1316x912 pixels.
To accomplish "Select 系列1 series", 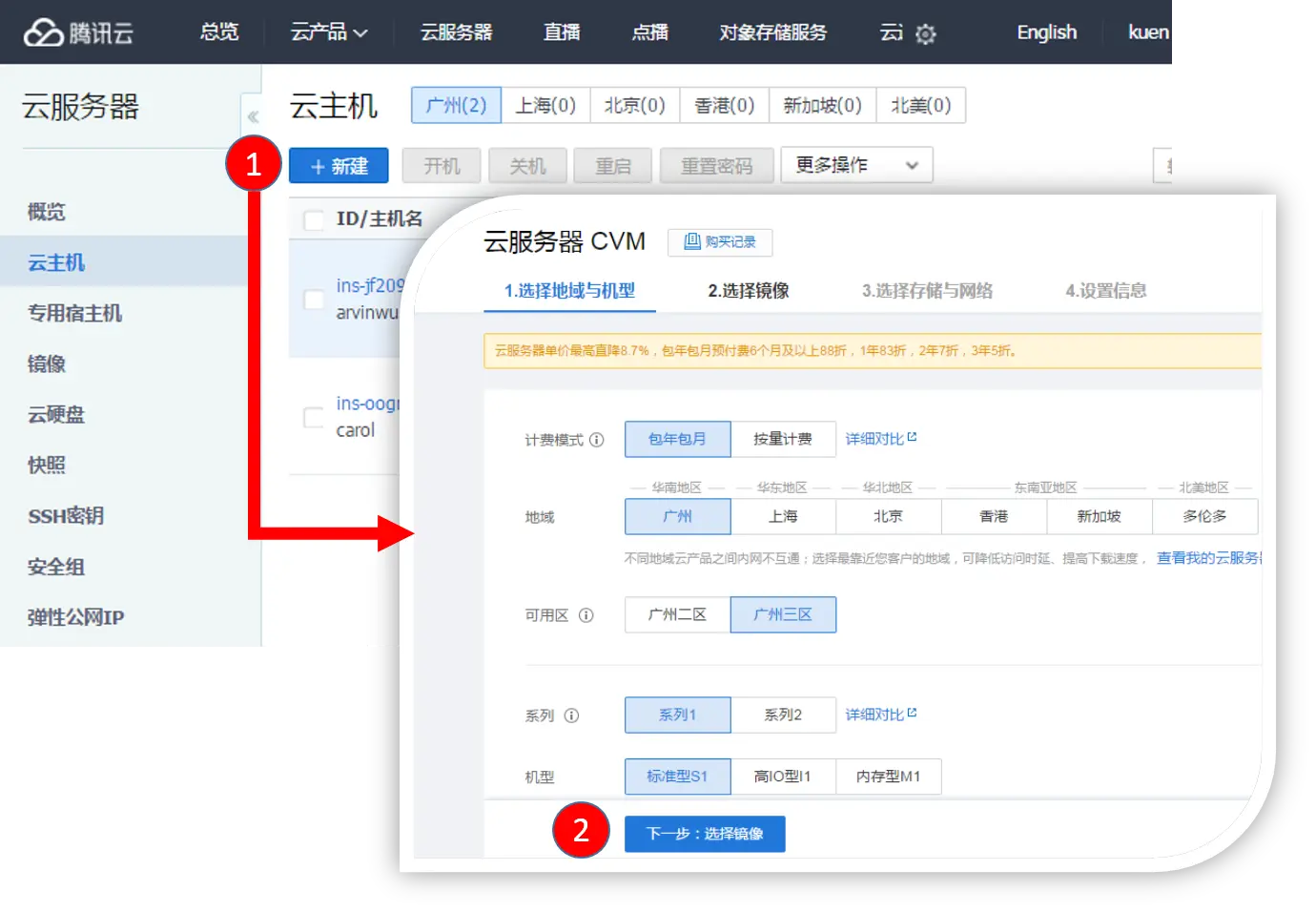I will point(678,715).
